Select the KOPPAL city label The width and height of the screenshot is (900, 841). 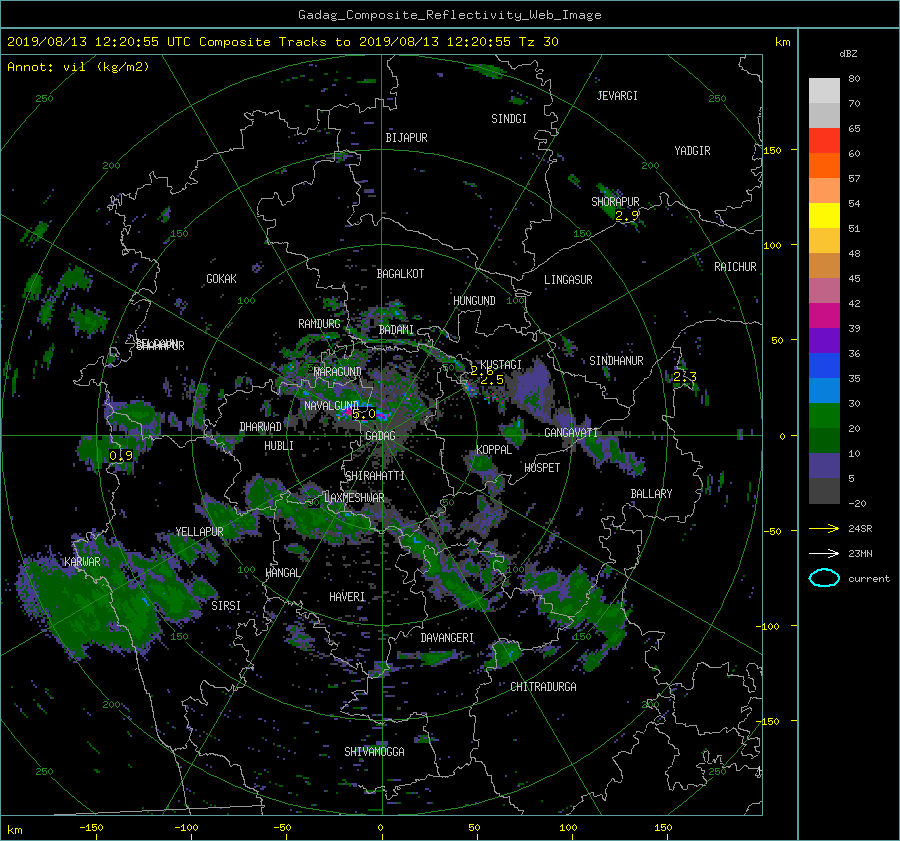tap(494, 450)
